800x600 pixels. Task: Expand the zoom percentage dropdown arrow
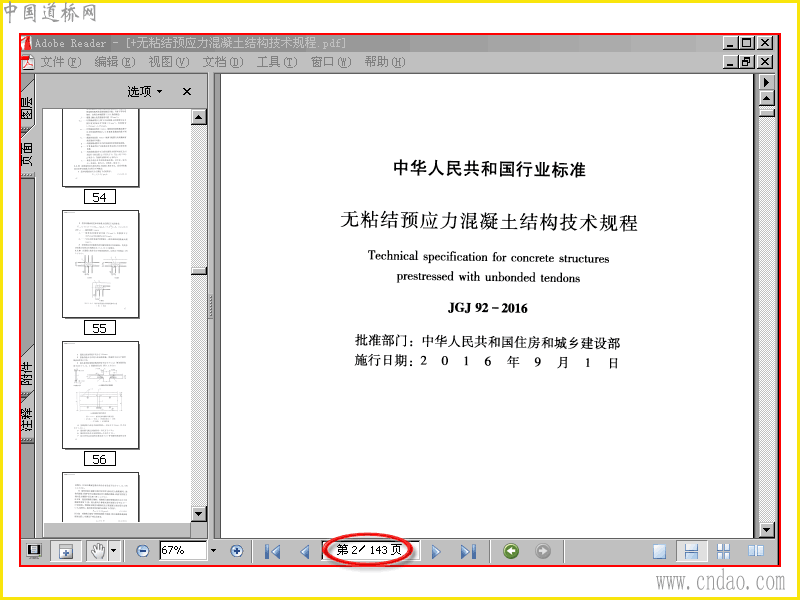(214, 551)
